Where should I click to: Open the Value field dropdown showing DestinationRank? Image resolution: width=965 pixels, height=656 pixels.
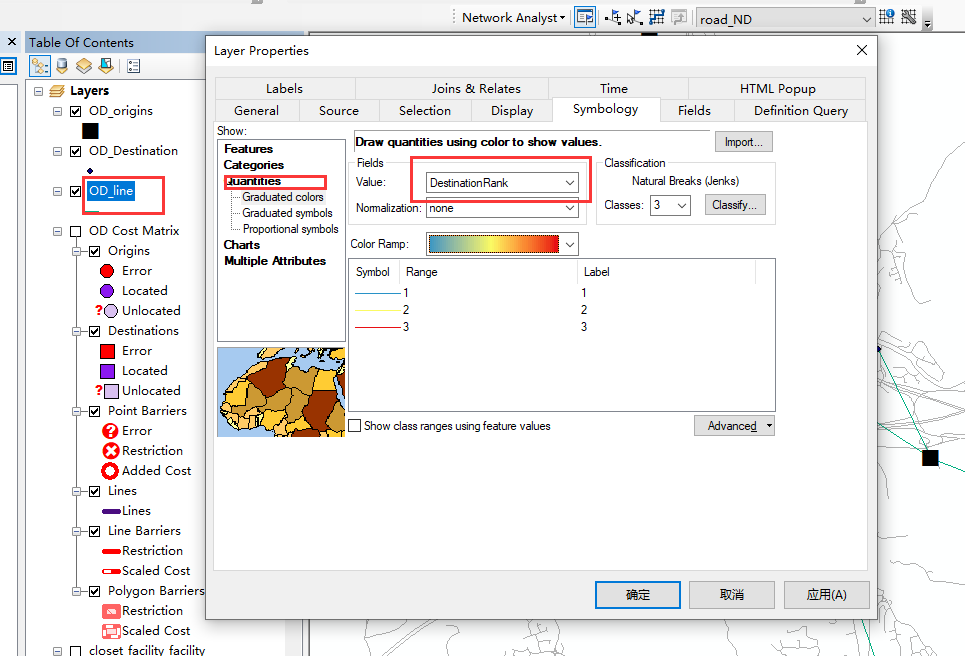click(567, 183)
